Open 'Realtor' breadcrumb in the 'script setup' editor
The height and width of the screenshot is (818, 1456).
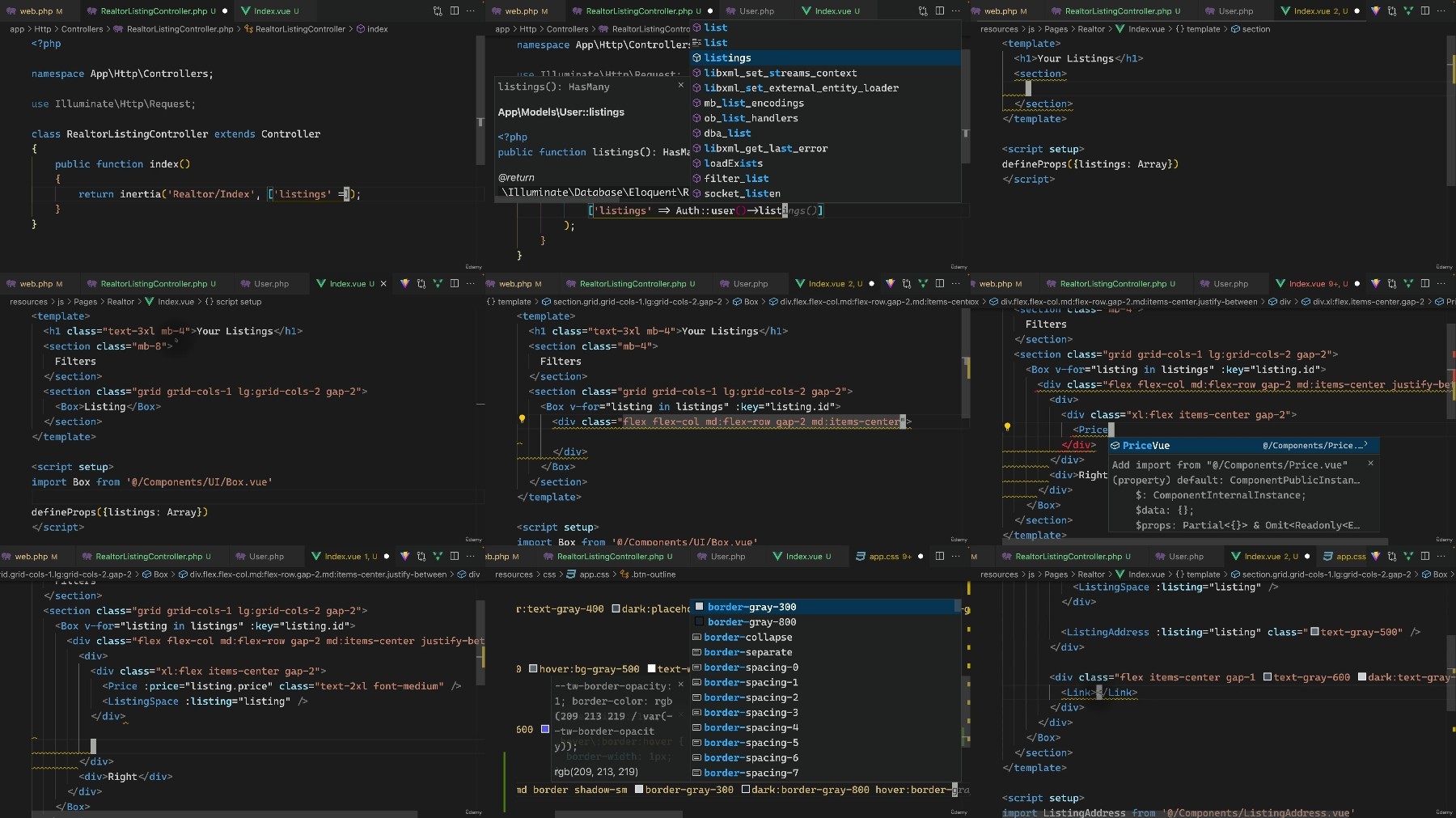pyautogui.click(x=121, y=302)
